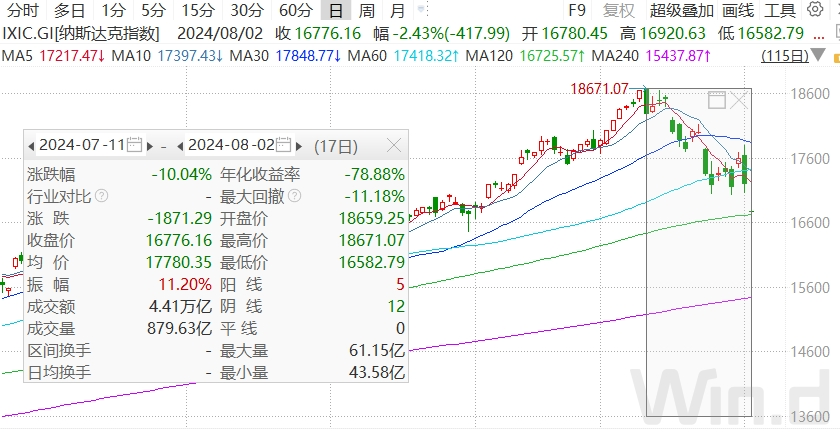
Task: Click the 涨跌幅 value -10.04%
Action: pos(182,175)
